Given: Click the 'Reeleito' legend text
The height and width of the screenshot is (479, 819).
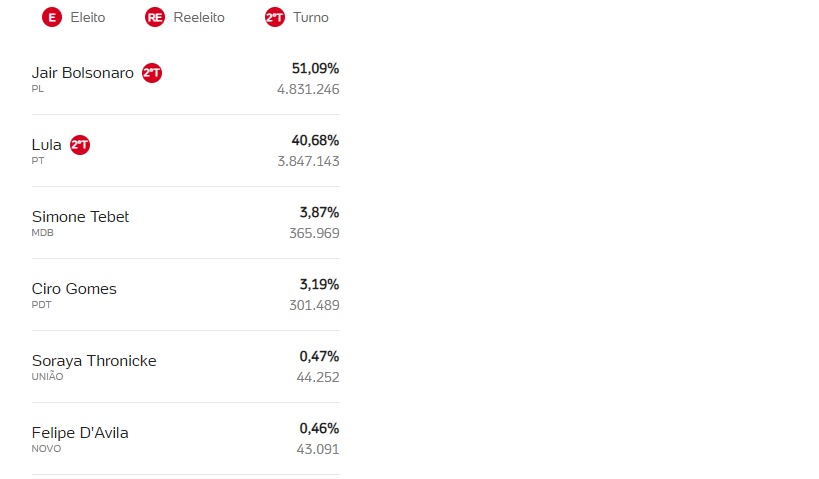Looking at the screenshot, I should tap(200, 17).
